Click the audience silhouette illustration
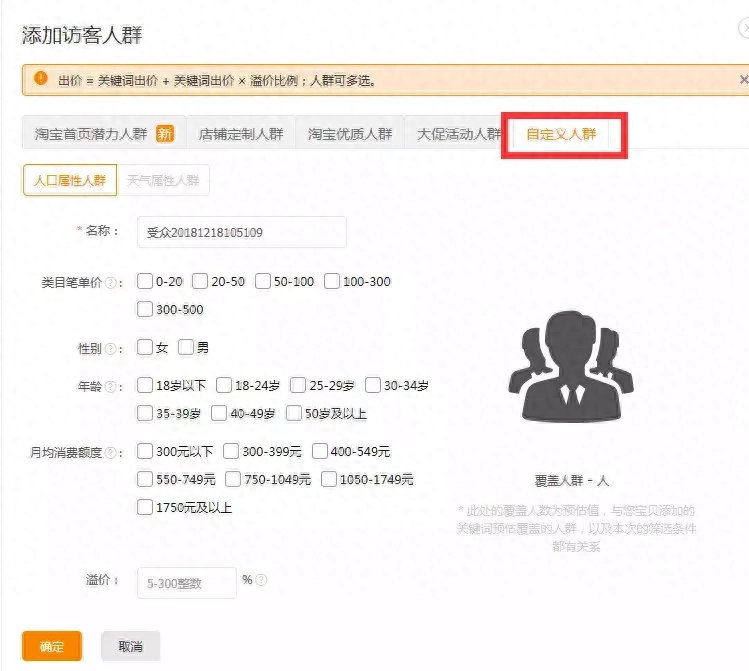The image size is (749, 671). [x=571, y=366]
